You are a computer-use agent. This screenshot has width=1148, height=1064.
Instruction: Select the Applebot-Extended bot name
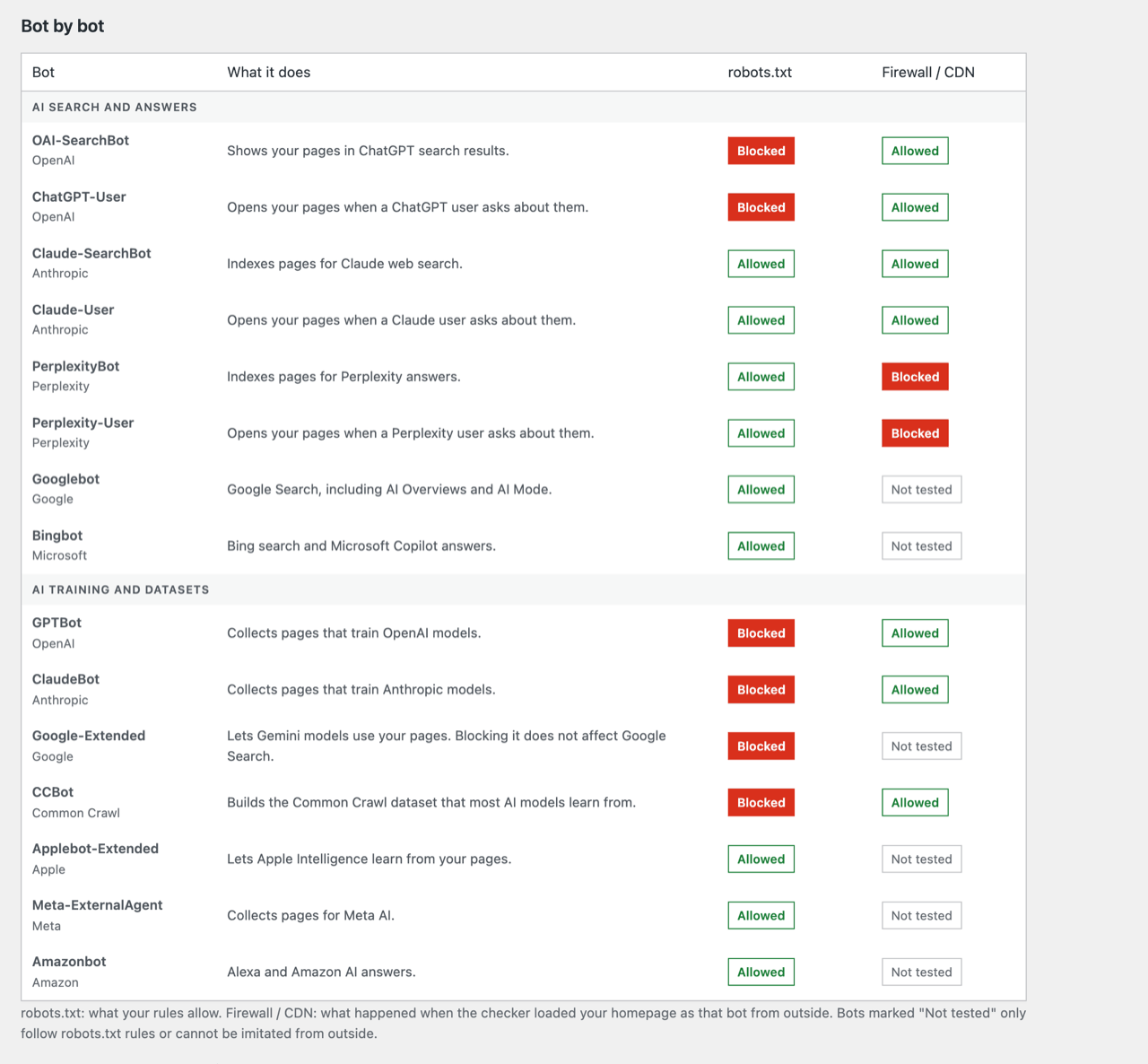coord(96,849)
